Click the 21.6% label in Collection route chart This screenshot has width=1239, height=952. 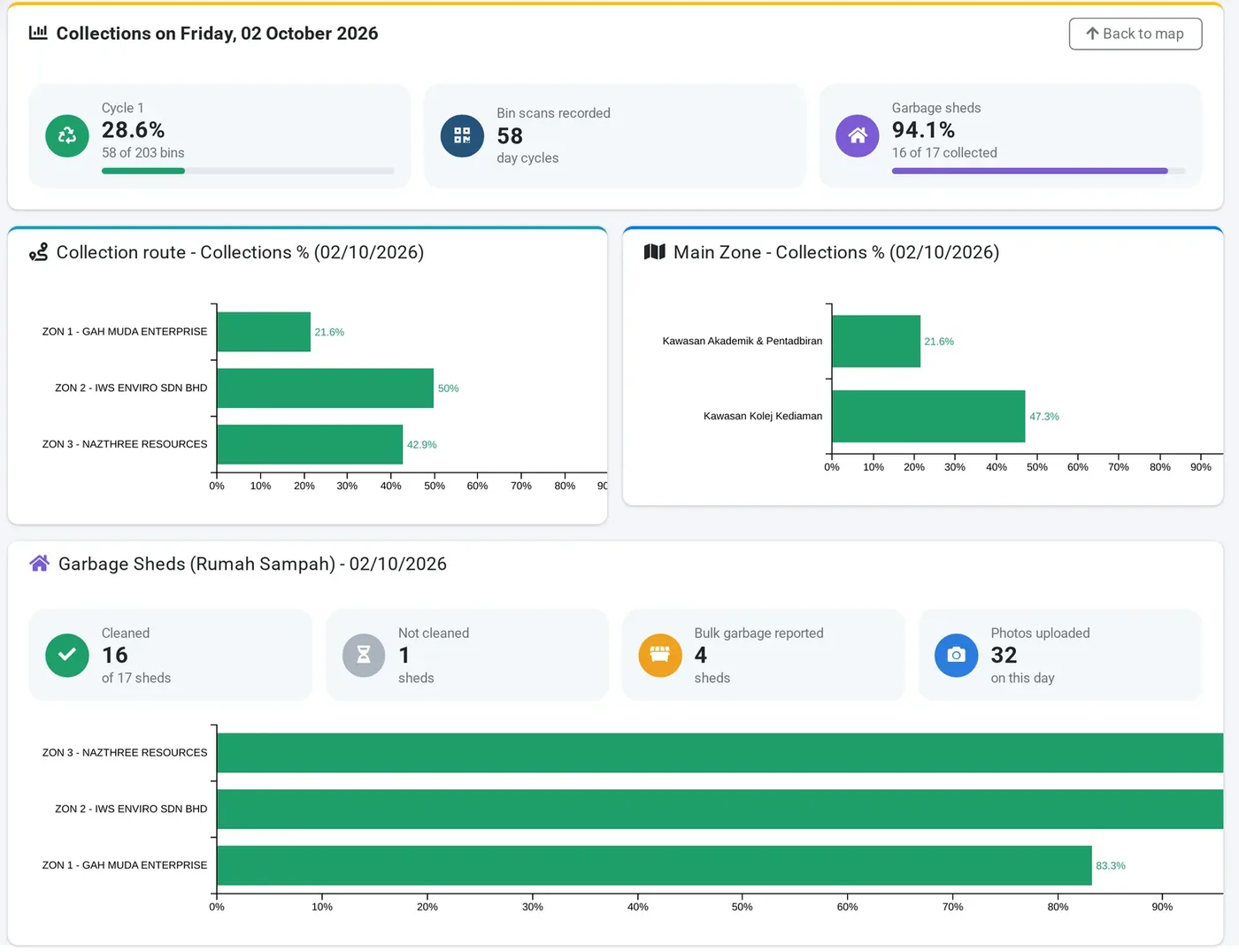point(329,333)
